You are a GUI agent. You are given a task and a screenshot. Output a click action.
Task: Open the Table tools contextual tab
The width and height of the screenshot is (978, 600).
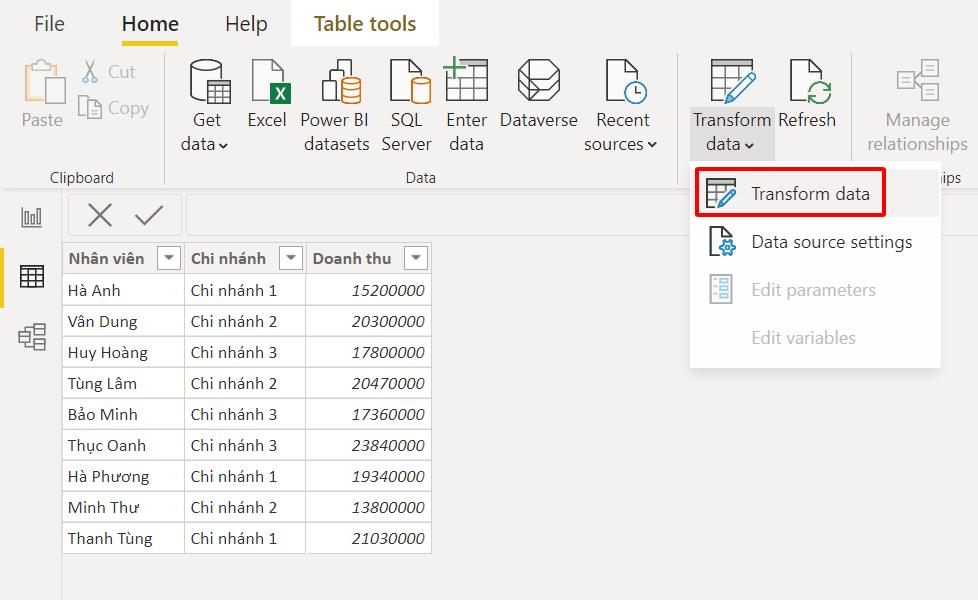[x=364, y=23]
